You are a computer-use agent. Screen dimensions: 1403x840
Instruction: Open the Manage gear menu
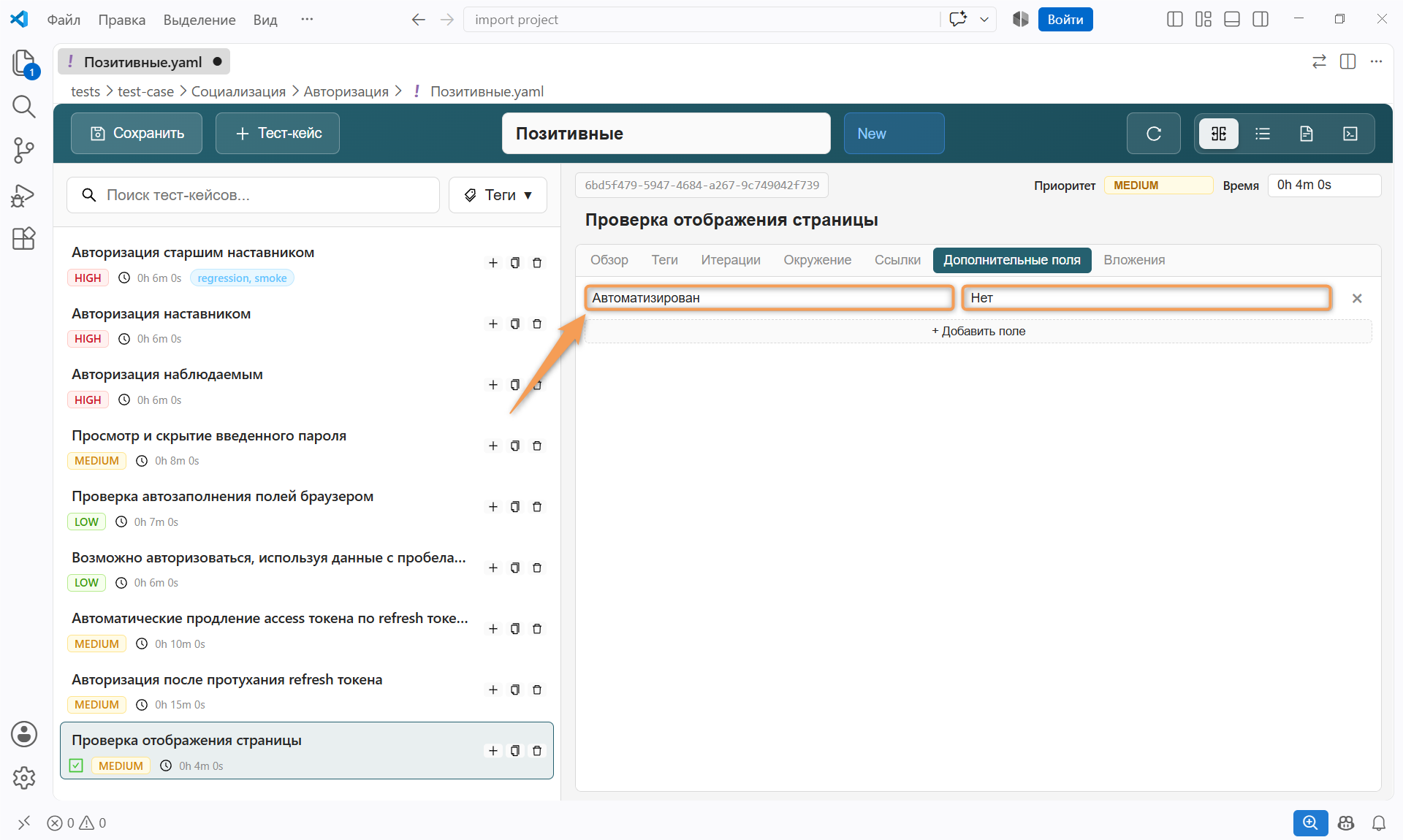pos(24,778)
